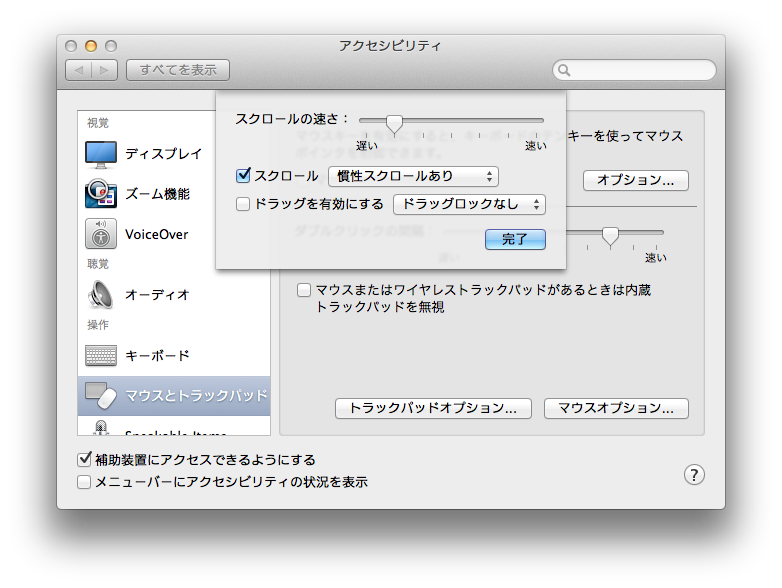Open マウスオプション... button
782x588 pixels.
pyautogui.click(x=616, y=408)
